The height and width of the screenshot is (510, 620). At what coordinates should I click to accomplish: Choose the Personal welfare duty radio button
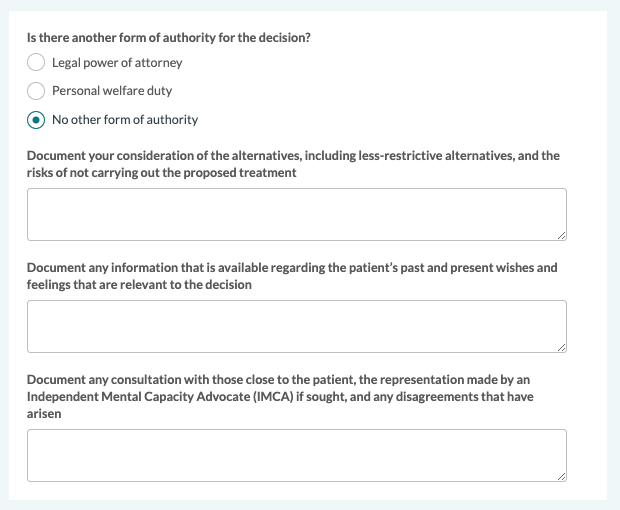(x=36, y=91)
